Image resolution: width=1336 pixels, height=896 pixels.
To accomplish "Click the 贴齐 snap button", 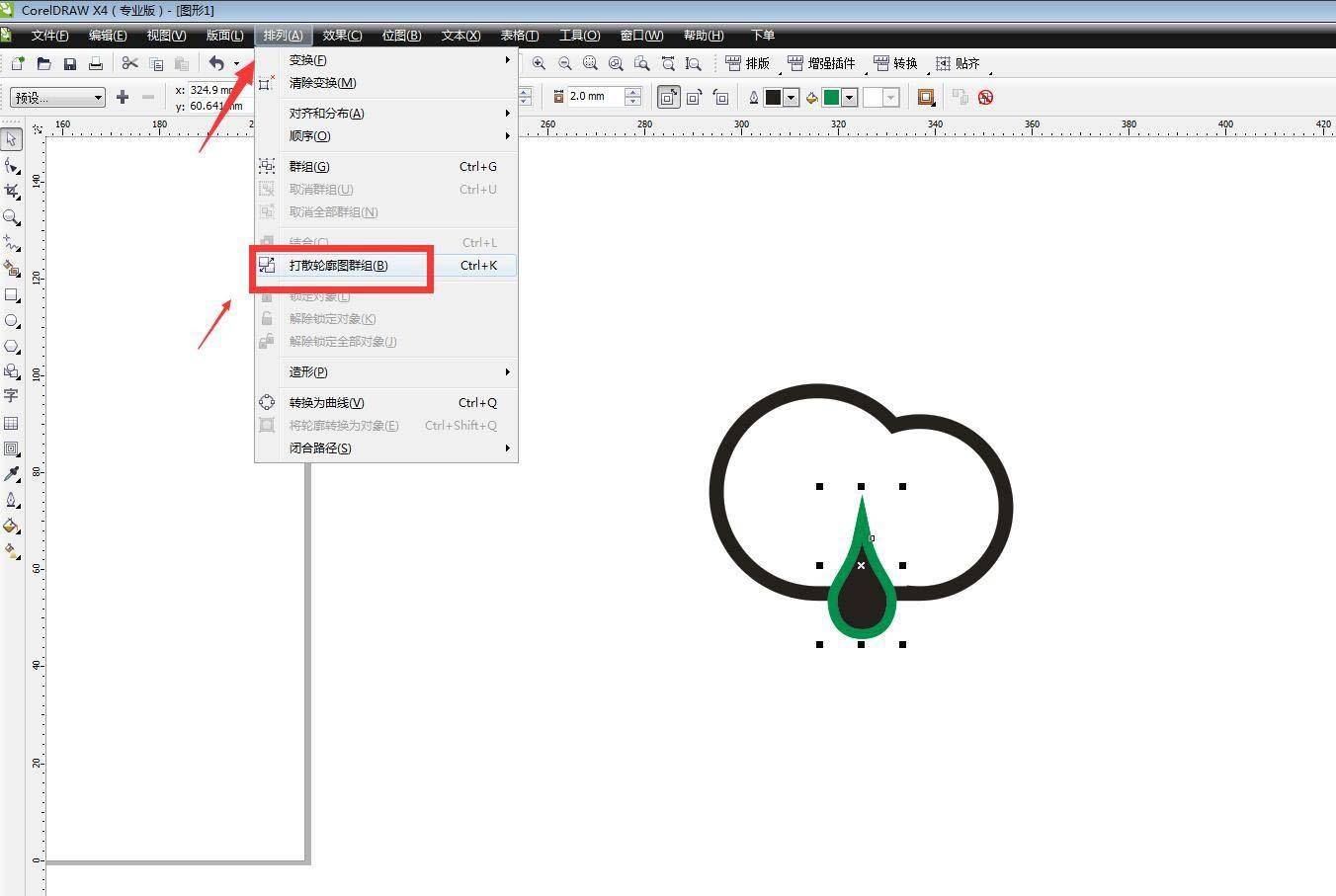I will pyautogui.click(x=958, y=64).
